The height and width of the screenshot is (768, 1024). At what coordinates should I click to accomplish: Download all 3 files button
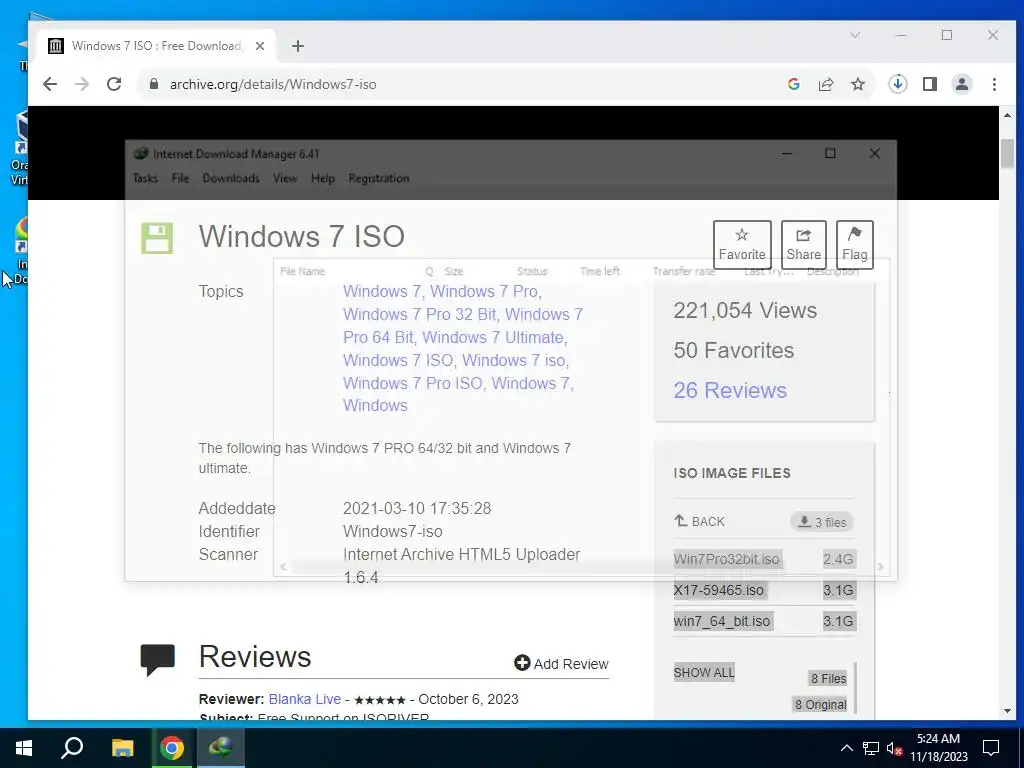coord(822,522)
